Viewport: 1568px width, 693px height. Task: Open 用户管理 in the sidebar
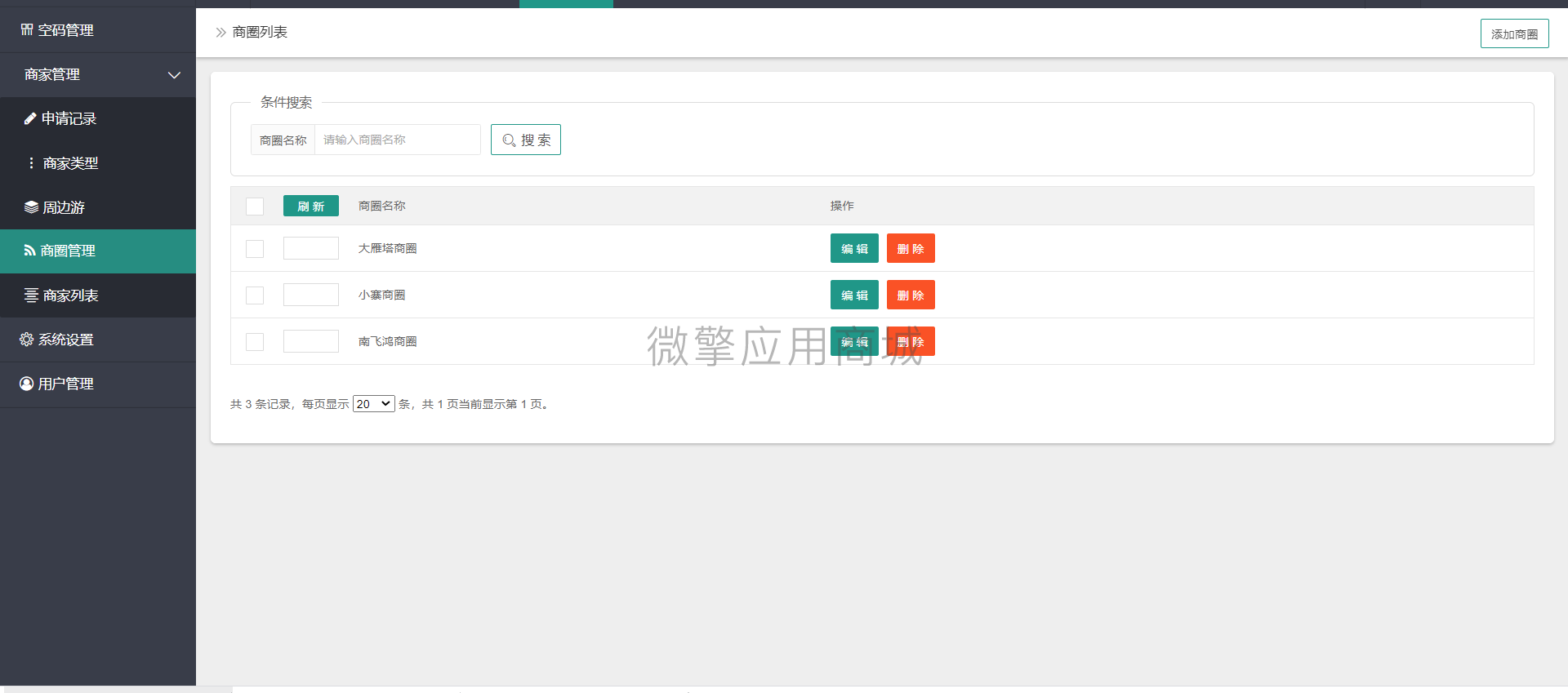[x=98, y=384]
